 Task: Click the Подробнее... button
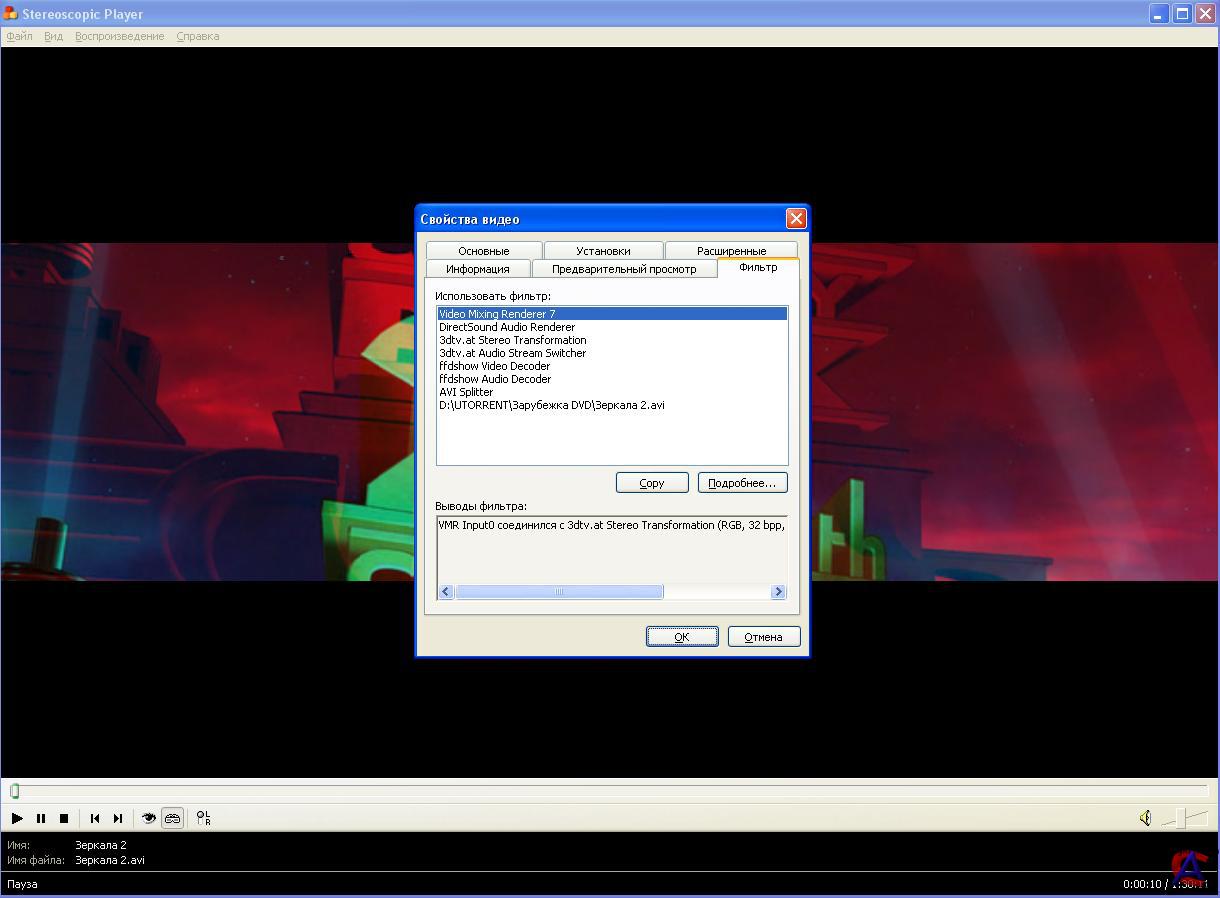point(742,483)
